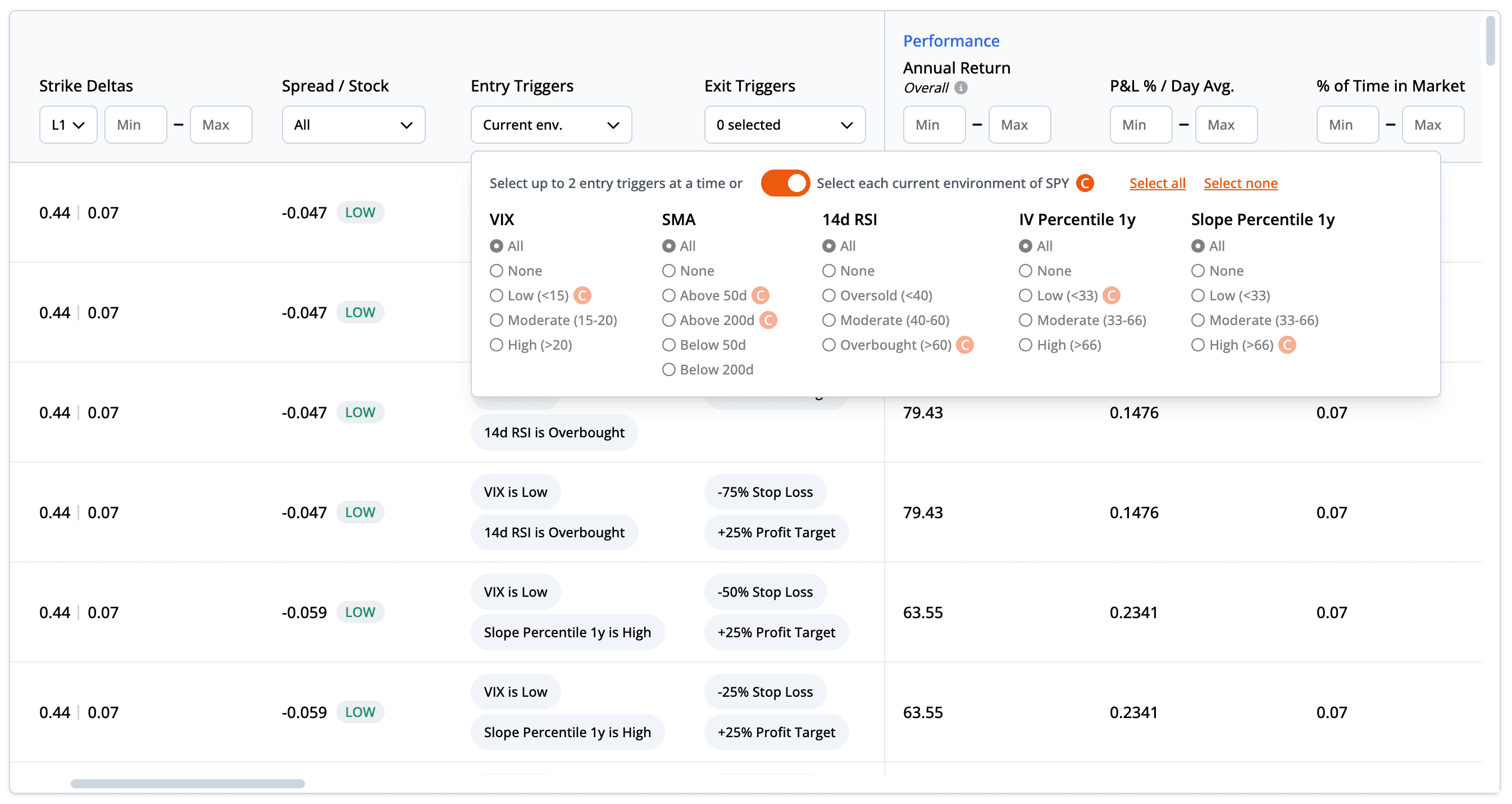Click the horizontal scrollbar at the bottom

(188, 783)
